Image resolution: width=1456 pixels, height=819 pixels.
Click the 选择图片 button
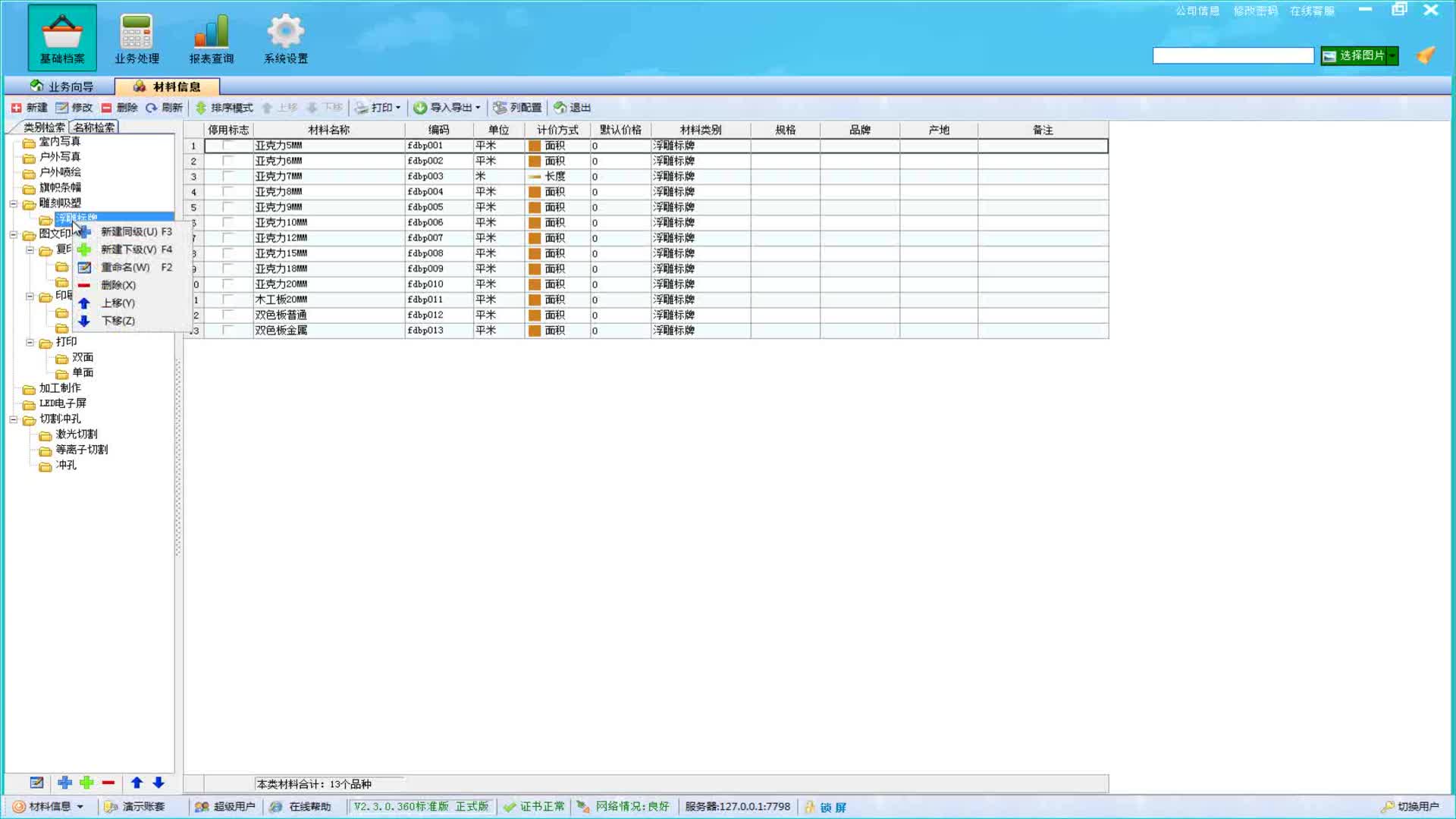click(1354, 55)
